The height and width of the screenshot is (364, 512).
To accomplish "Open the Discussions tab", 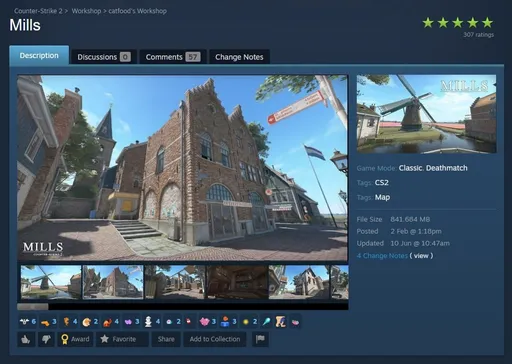I will coord(104,57).
